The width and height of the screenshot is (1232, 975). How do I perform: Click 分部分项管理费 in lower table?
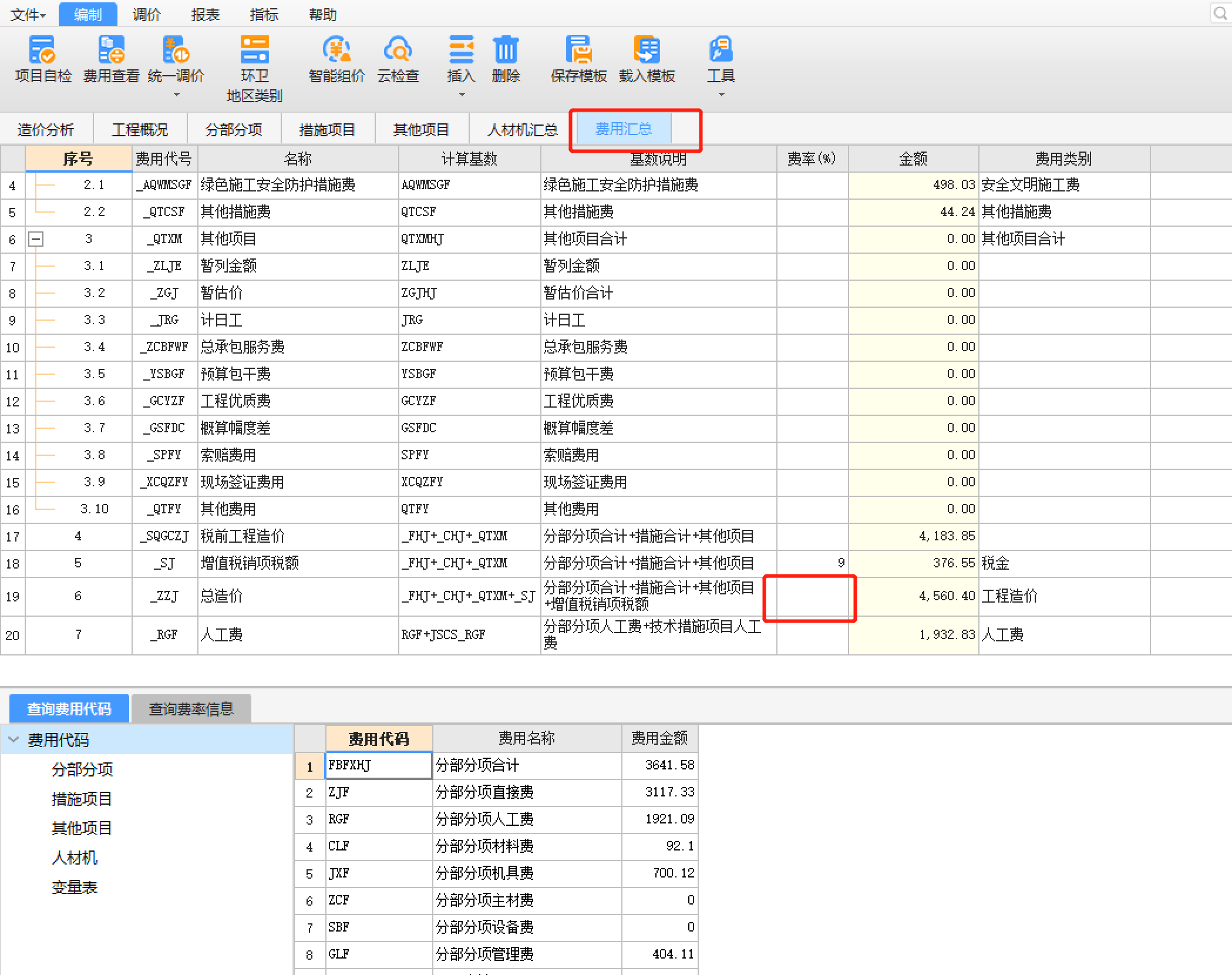pos(527,954)
